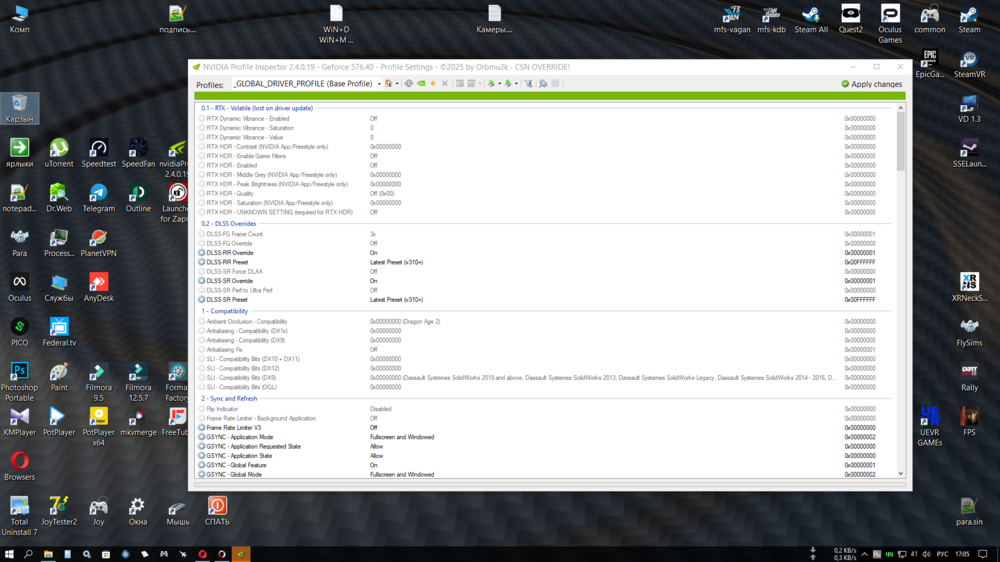Click the 17:05 clock in the taskbar
The height and width of the screenshot is (562, 1000).
962,554
